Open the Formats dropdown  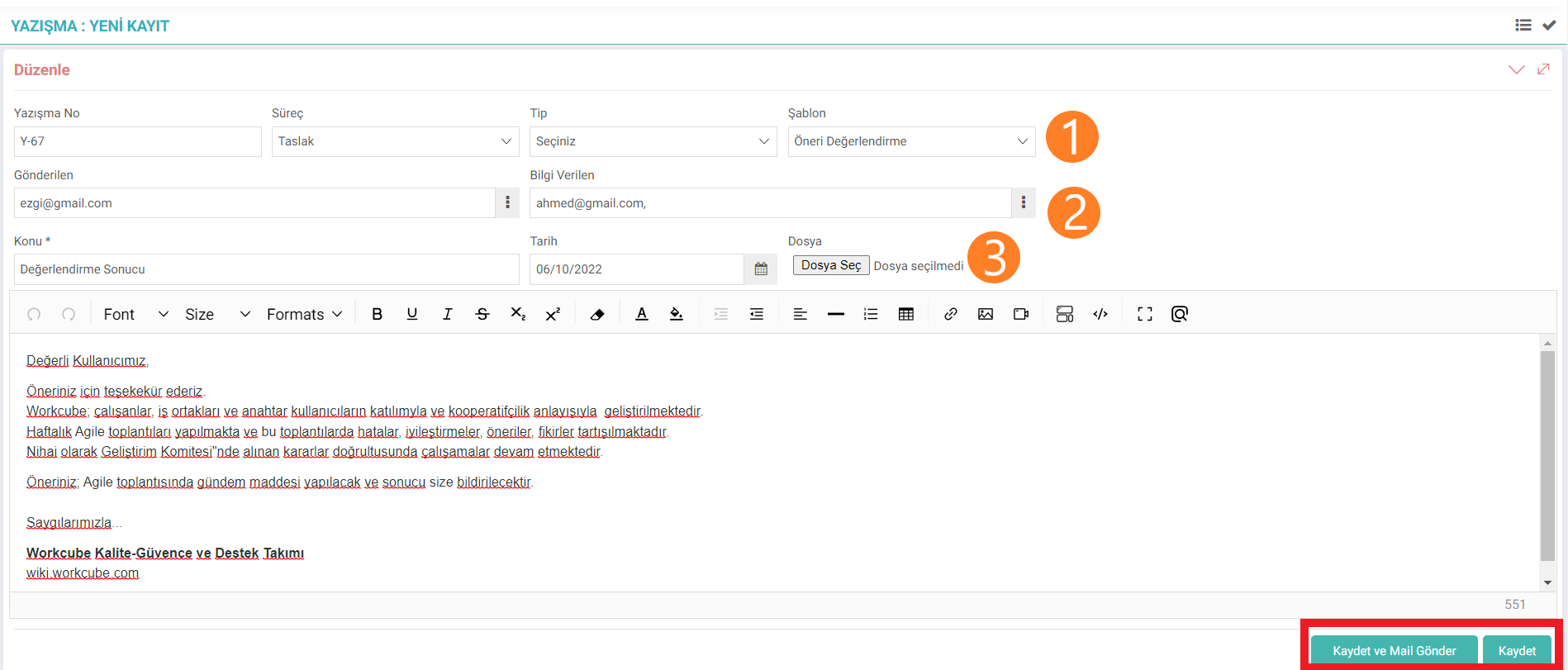click(x=304, y=314)
